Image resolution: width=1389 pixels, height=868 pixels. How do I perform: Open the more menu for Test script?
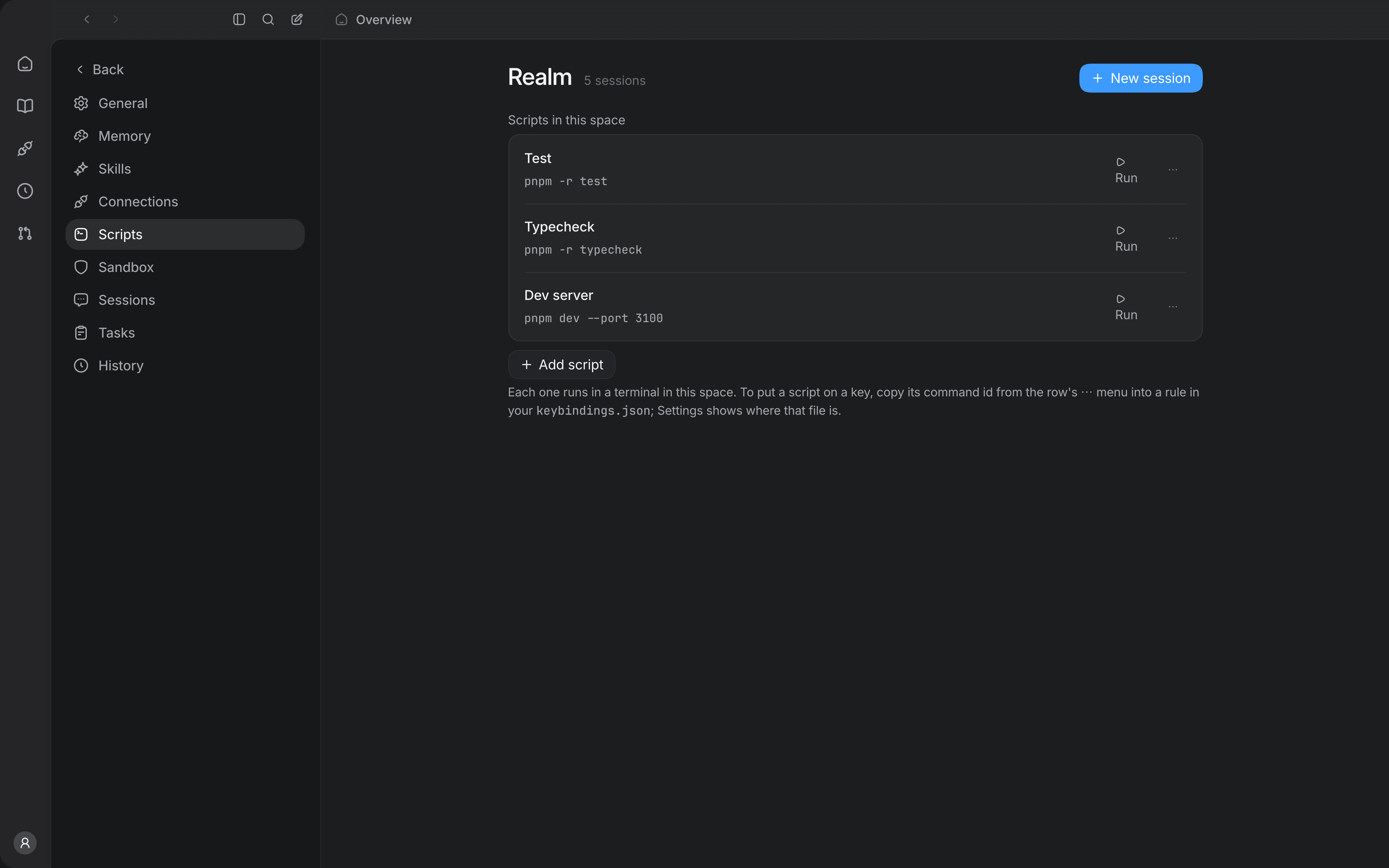coord(1173,170)
